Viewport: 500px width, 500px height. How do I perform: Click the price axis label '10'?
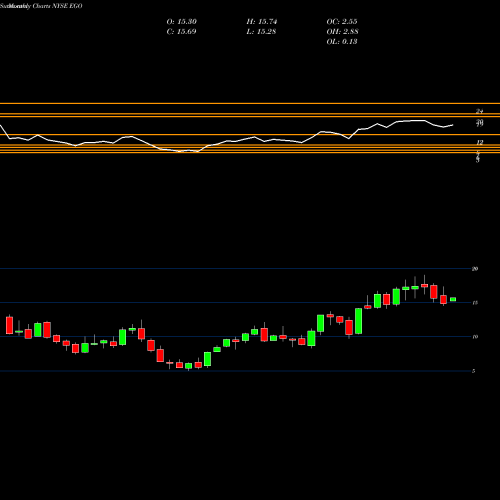475,337
